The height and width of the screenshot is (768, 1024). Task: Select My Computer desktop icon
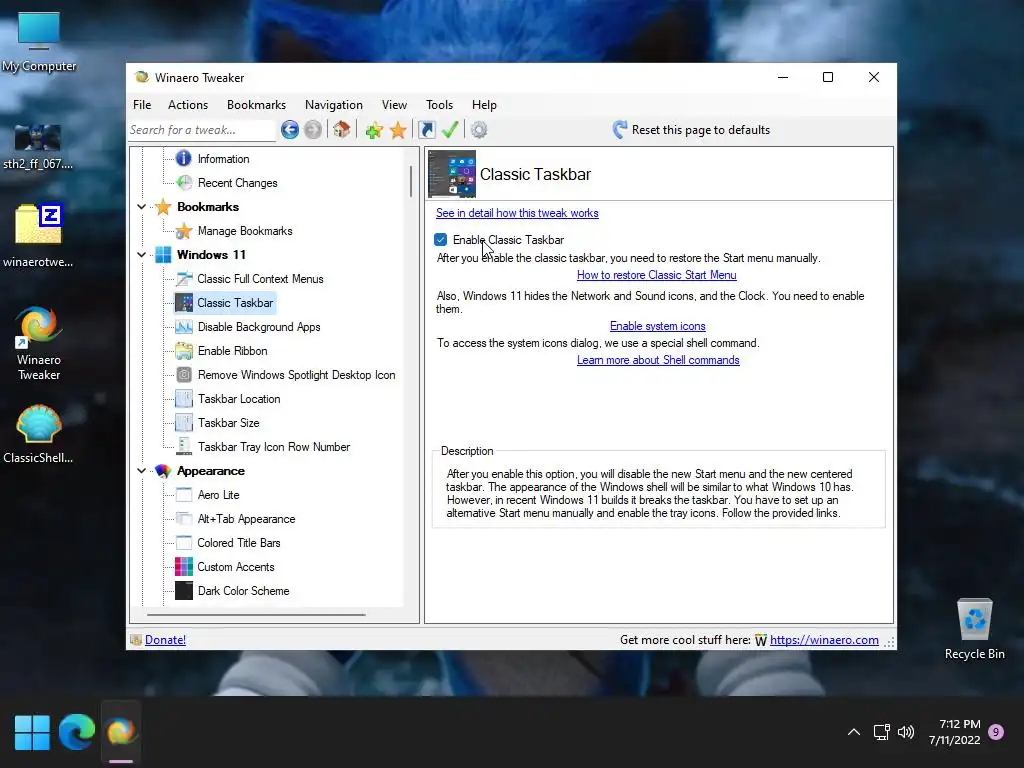pos(39,42)
